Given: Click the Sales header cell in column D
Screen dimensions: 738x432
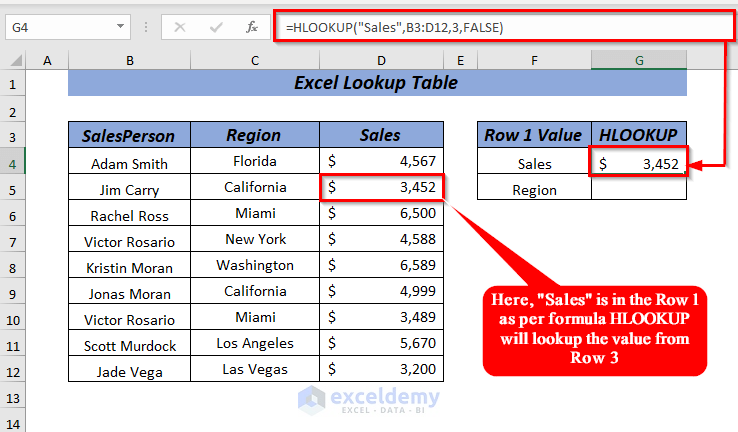Looking at the screenshot, I should coord(381,135).
